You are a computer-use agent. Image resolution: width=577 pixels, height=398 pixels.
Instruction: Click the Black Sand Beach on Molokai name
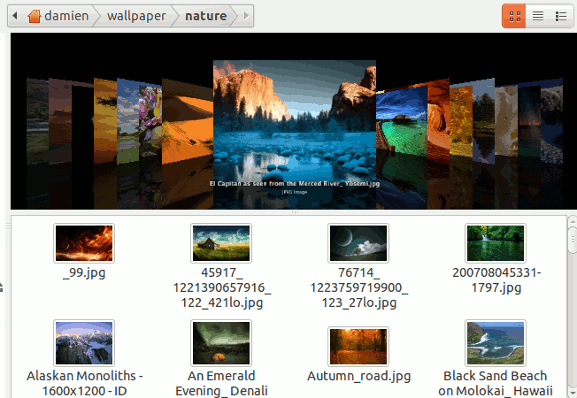tap(495, 383)
